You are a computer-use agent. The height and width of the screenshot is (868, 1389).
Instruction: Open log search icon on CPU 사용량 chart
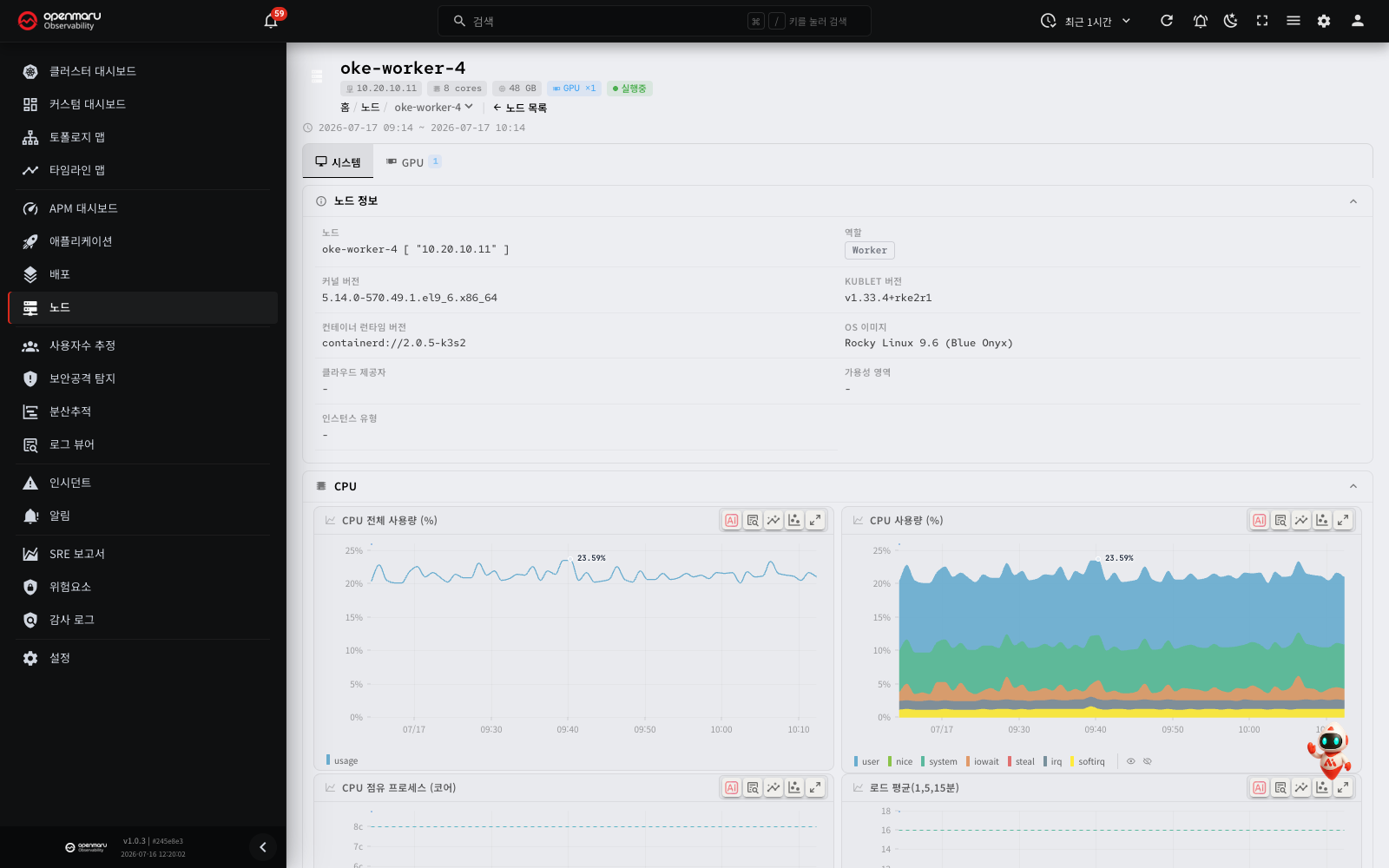pyautogui.click(x=1280, y=520)
